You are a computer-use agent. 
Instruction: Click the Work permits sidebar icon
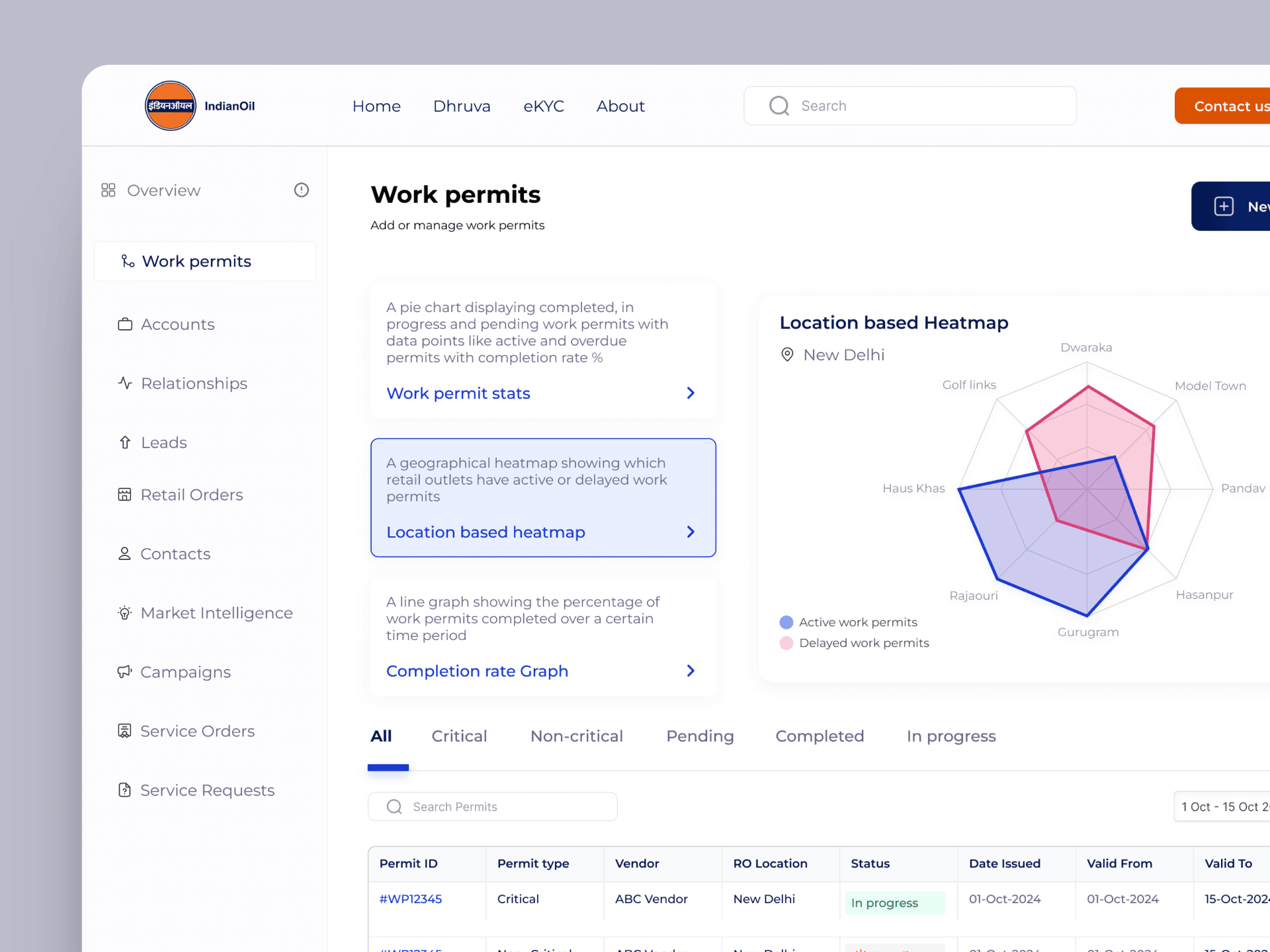pyautogui.click(x=128, y=261)
